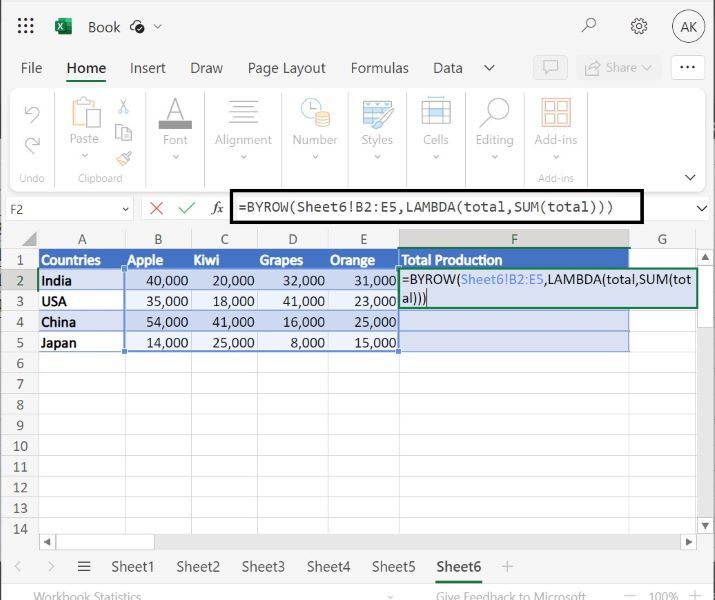Screen dimensions: 715x600
Task: Confirm the formula with the green checkmark
Action: point(186,208)
